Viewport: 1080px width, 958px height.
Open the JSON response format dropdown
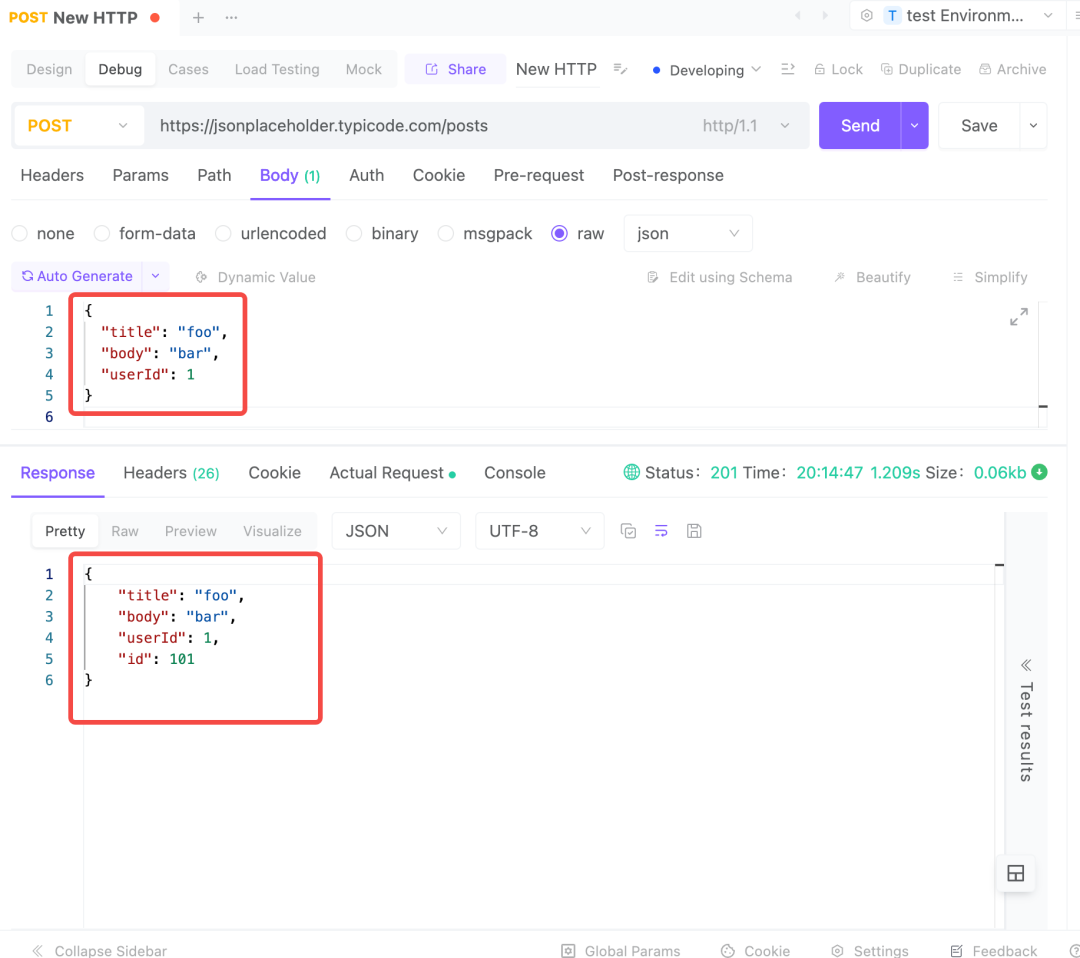pyautogui.click(x=396, y=531)
